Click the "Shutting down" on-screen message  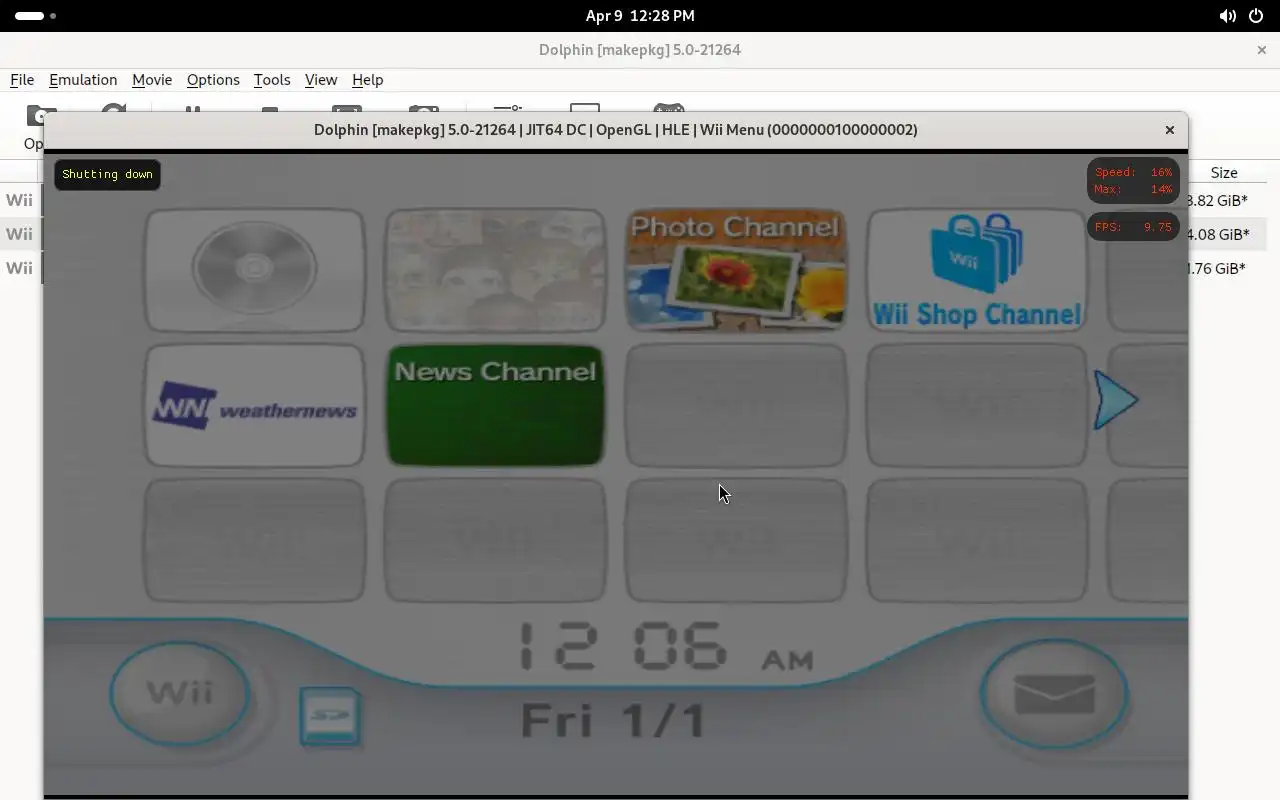tap(107, 174)
